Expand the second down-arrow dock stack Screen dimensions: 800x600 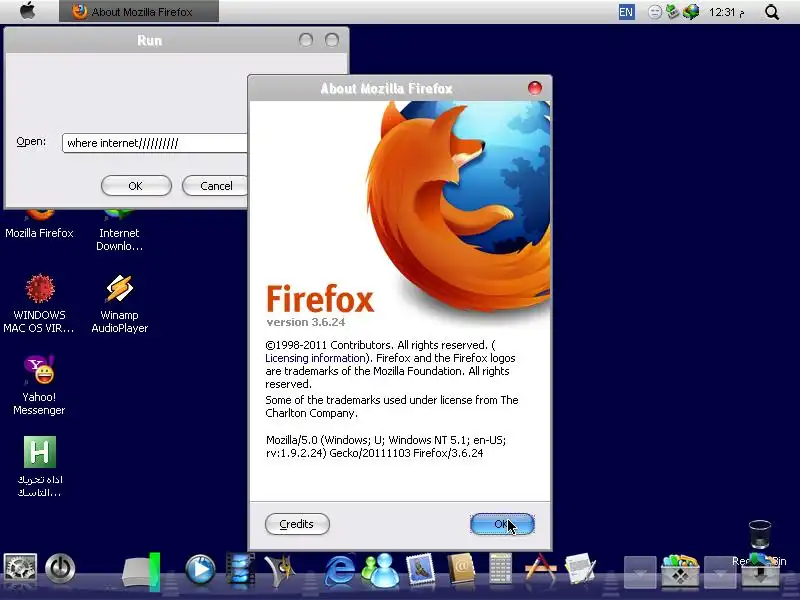[x=719, y=571]
